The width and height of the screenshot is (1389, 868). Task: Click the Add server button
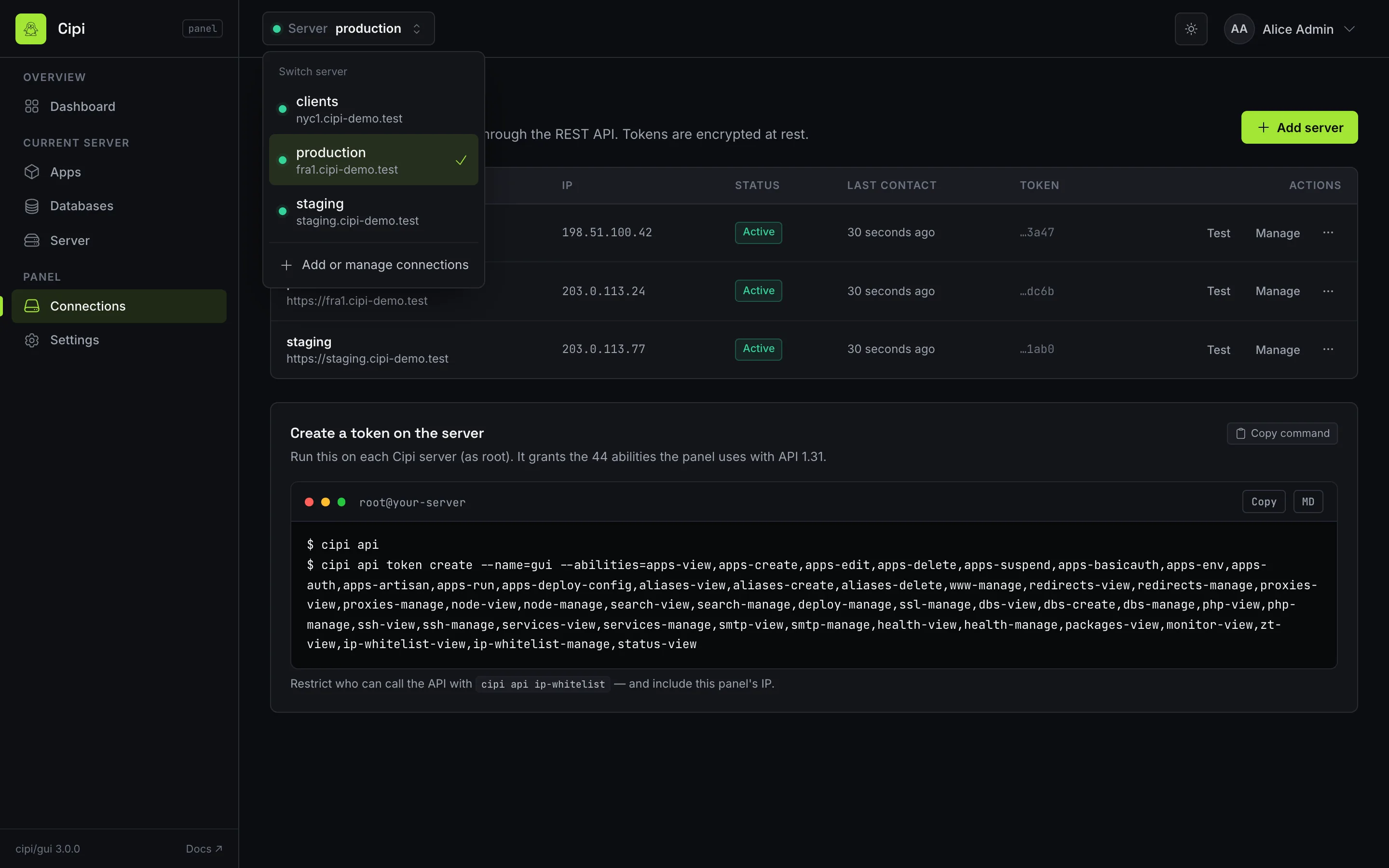point(1299,127)
